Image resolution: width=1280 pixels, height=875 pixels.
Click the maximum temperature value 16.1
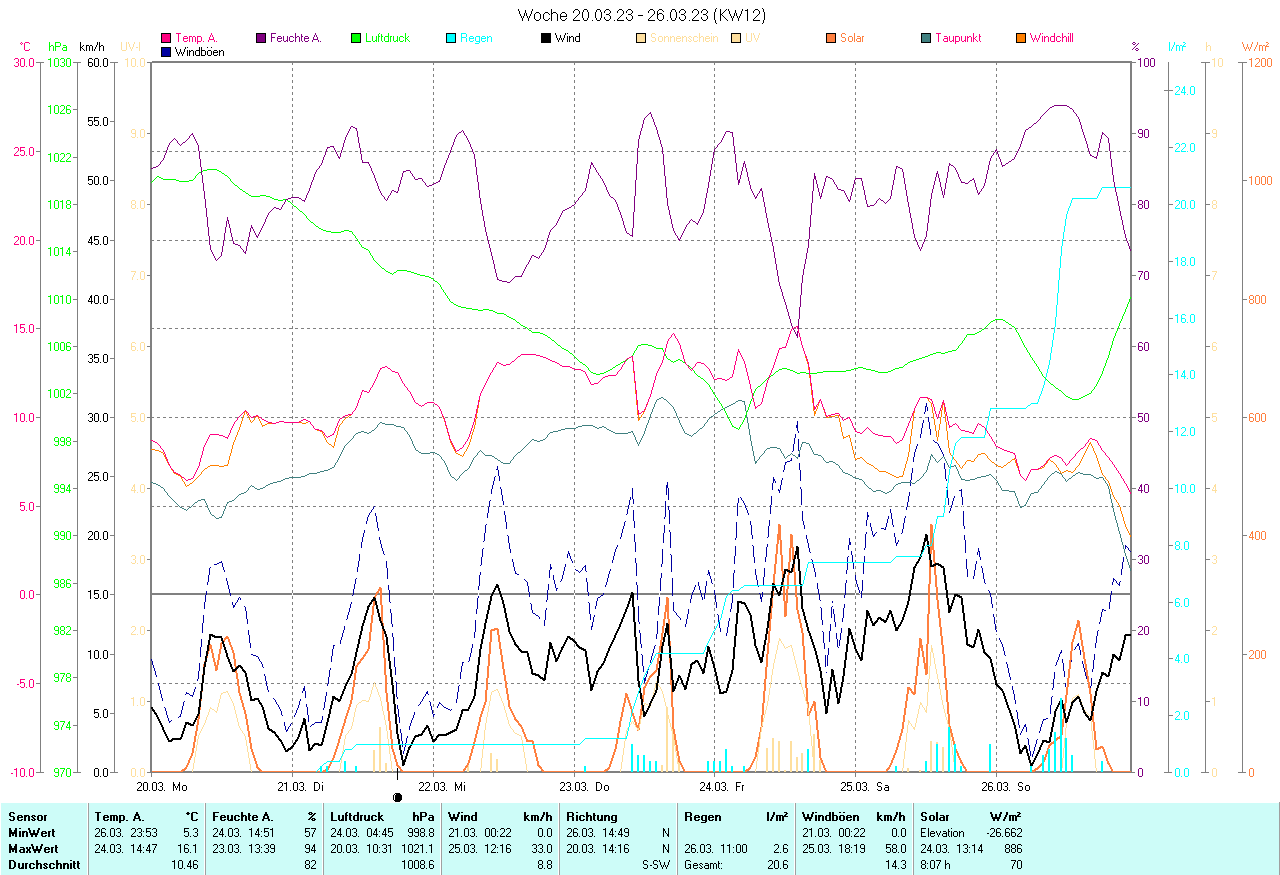[x=187, y=849]
